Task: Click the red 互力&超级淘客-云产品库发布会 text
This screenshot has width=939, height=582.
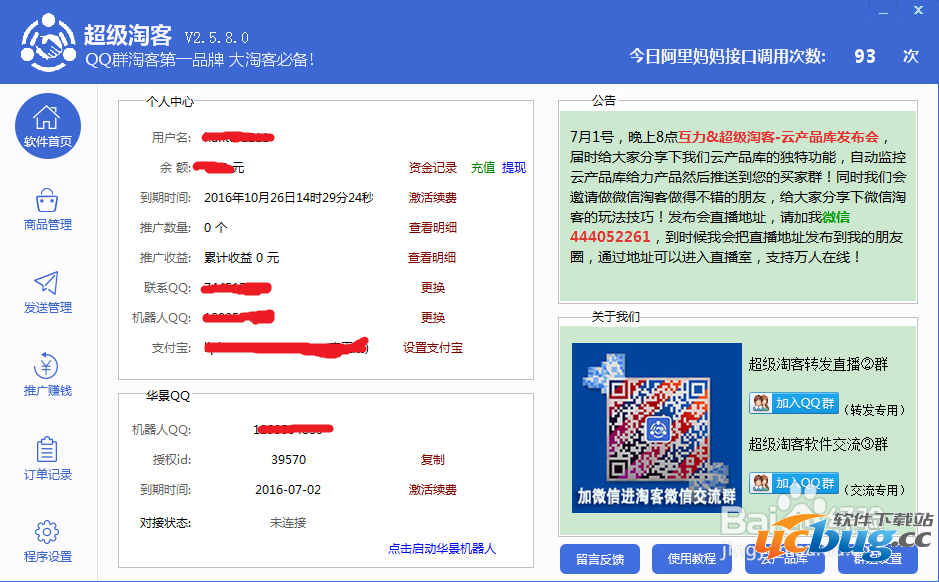Action: coord(779,137)
